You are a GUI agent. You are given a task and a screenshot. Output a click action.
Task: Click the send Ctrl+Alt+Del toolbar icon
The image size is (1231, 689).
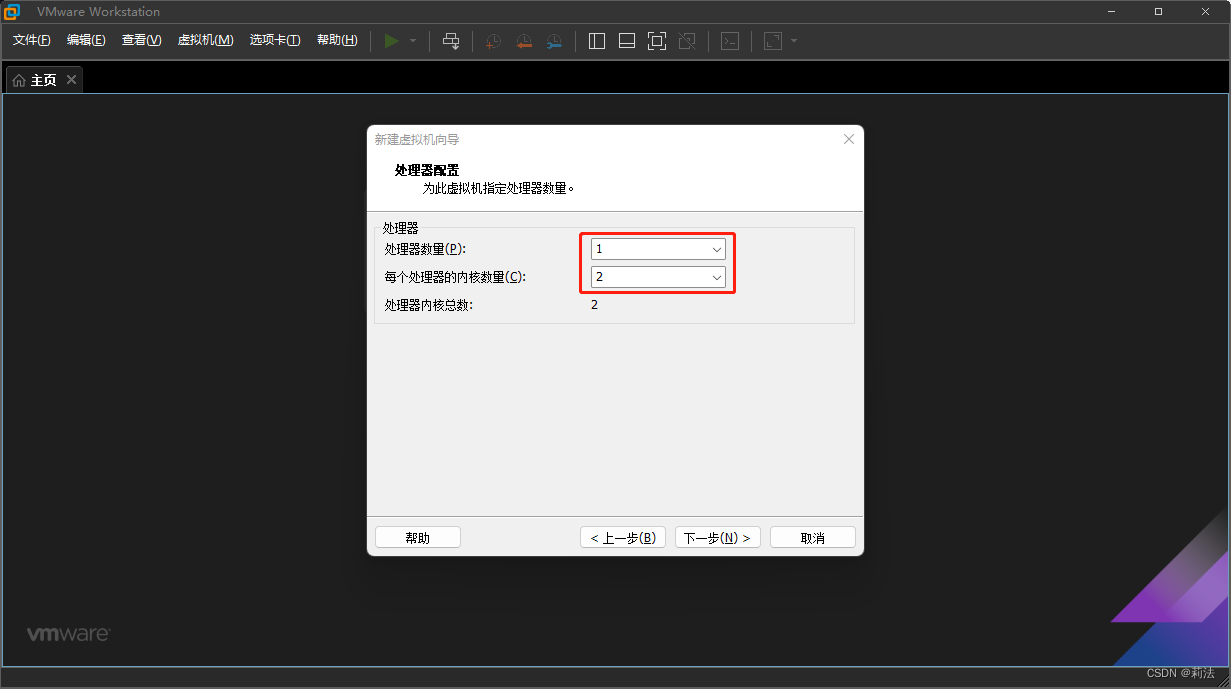[451, 41]
